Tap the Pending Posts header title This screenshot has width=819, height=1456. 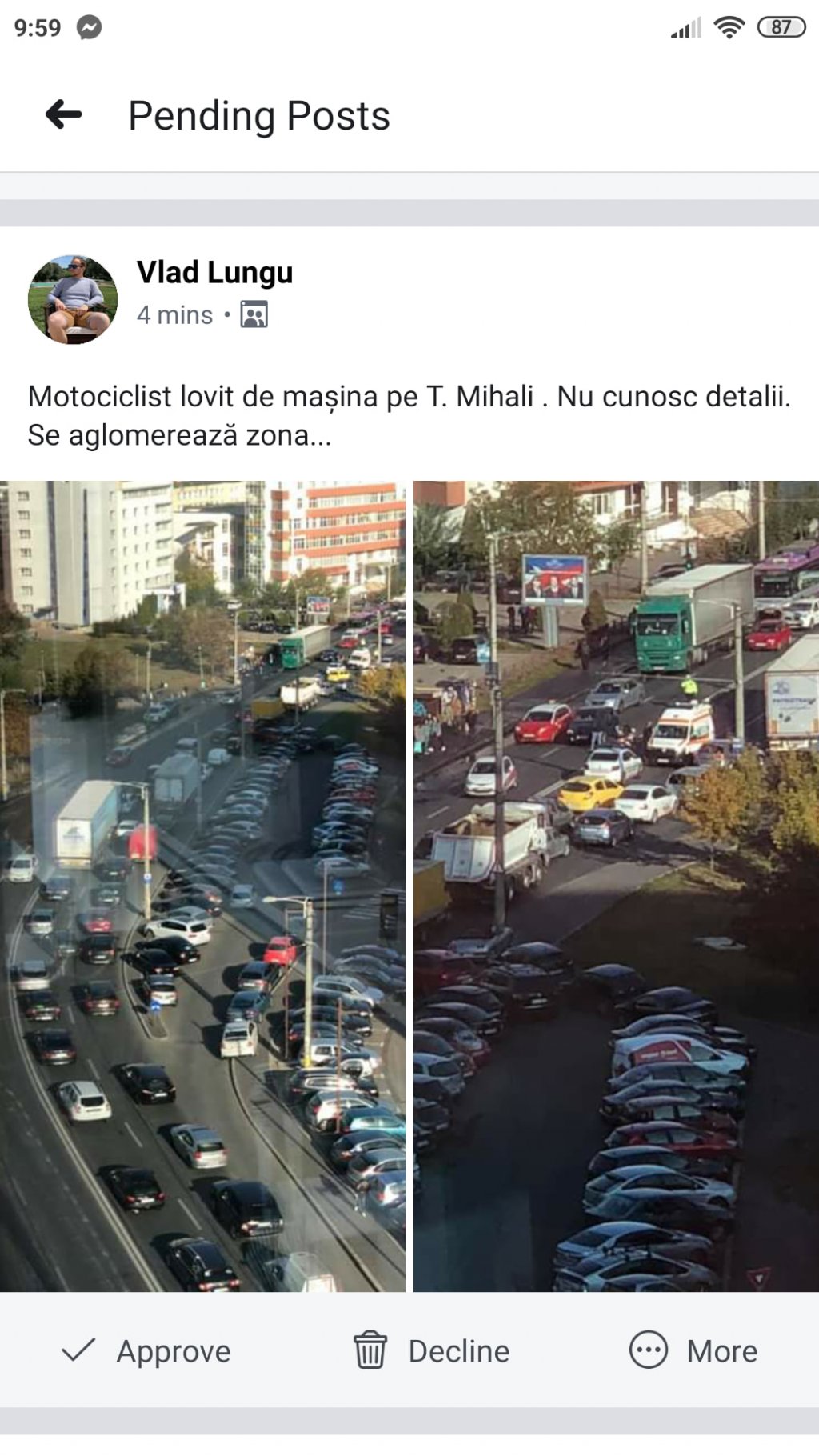259,116
